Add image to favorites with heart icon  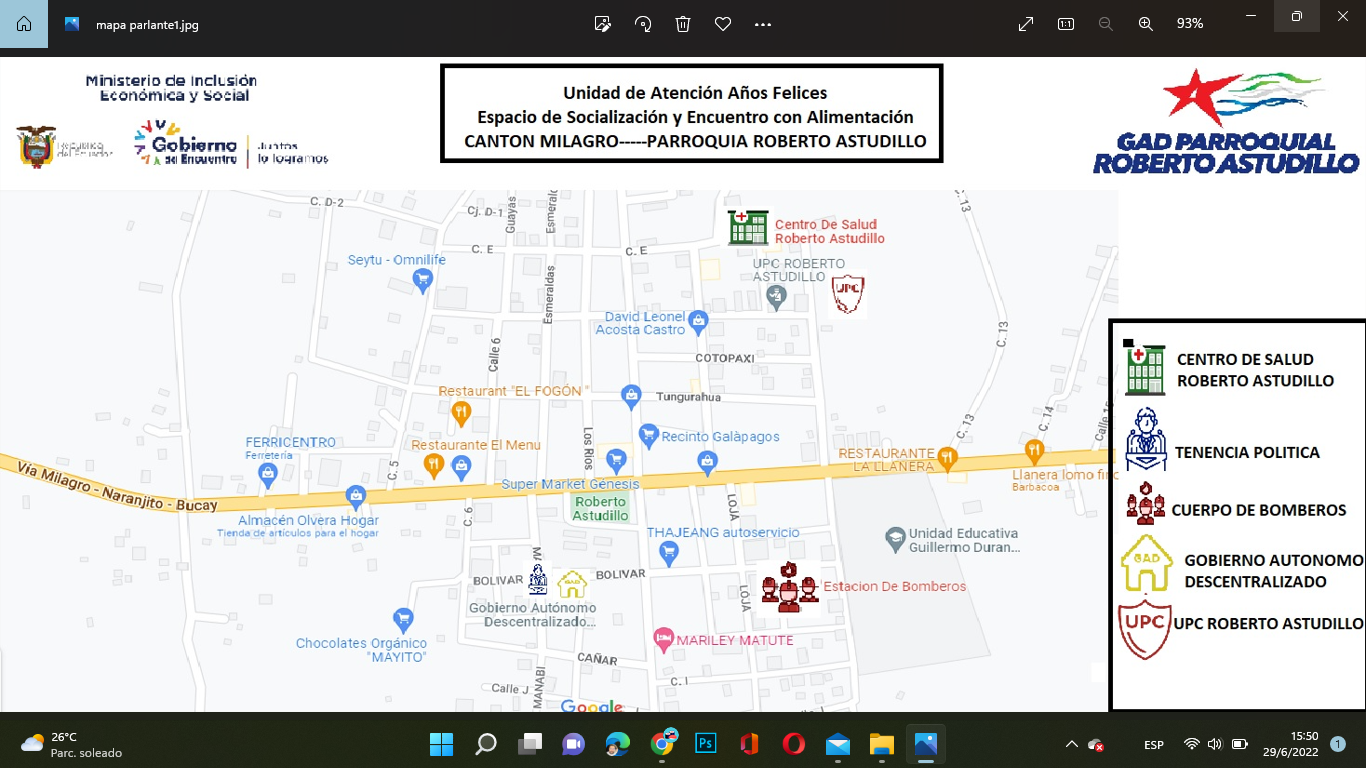tap(723, 24)
